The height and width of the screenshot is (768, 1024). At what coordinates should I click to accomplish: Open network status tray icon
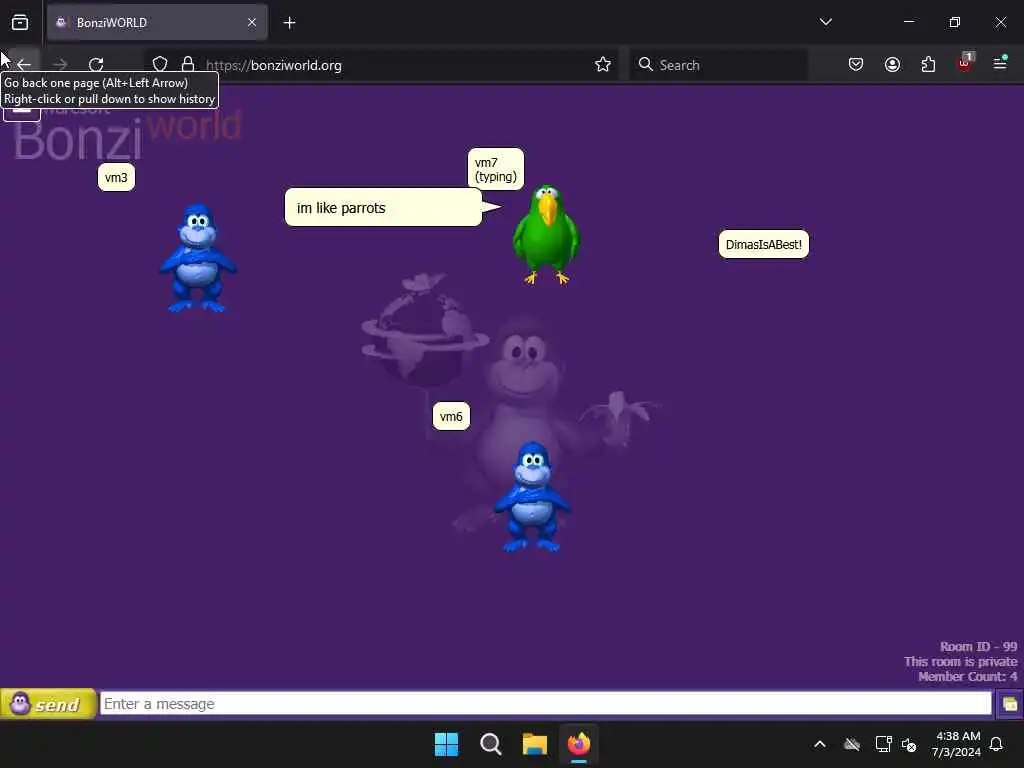pos(883,744)
